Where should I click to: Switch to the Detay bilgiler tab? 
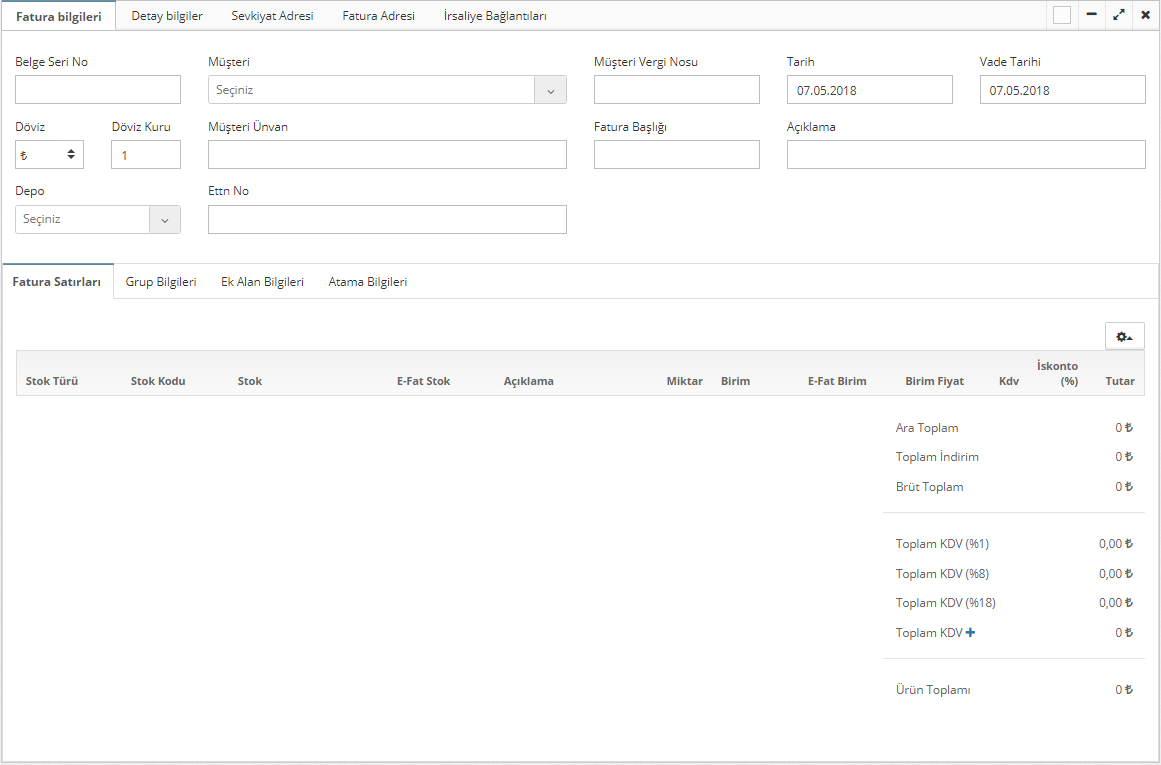(167, 16)
